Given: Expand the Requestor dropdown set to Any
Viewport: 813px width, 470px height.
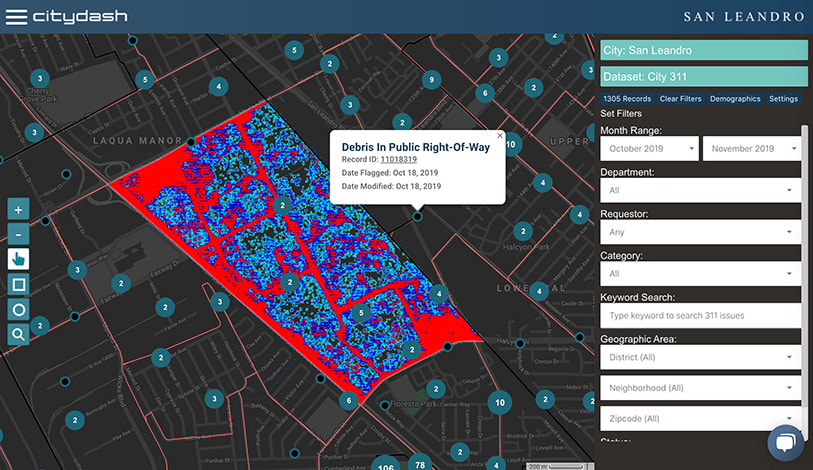Looking at the screenshot, I should point(700,232).
